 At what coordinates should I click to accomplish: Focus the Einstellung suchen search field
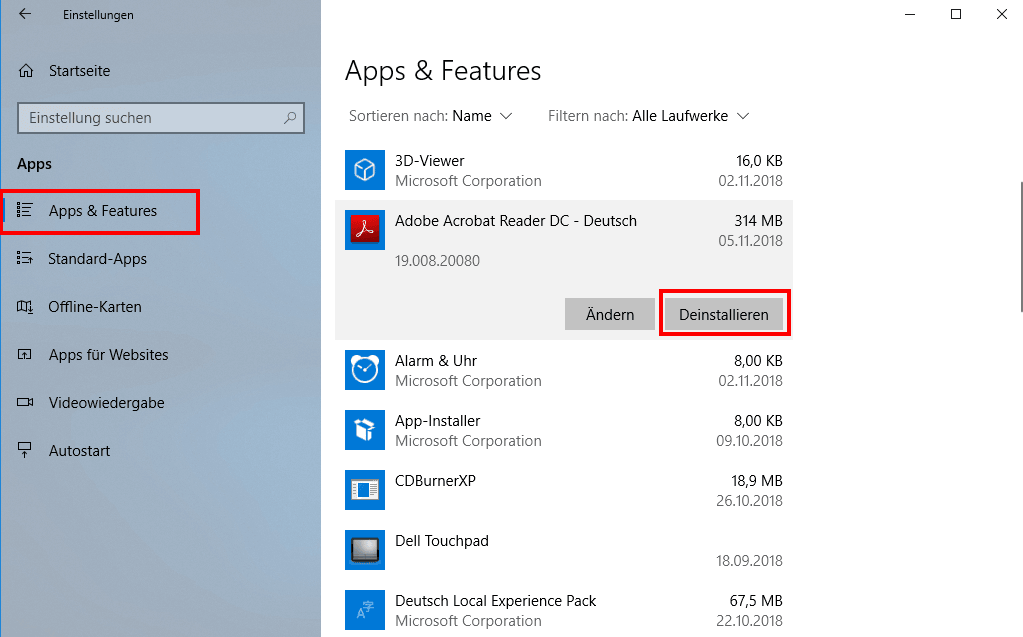point(150,118)
